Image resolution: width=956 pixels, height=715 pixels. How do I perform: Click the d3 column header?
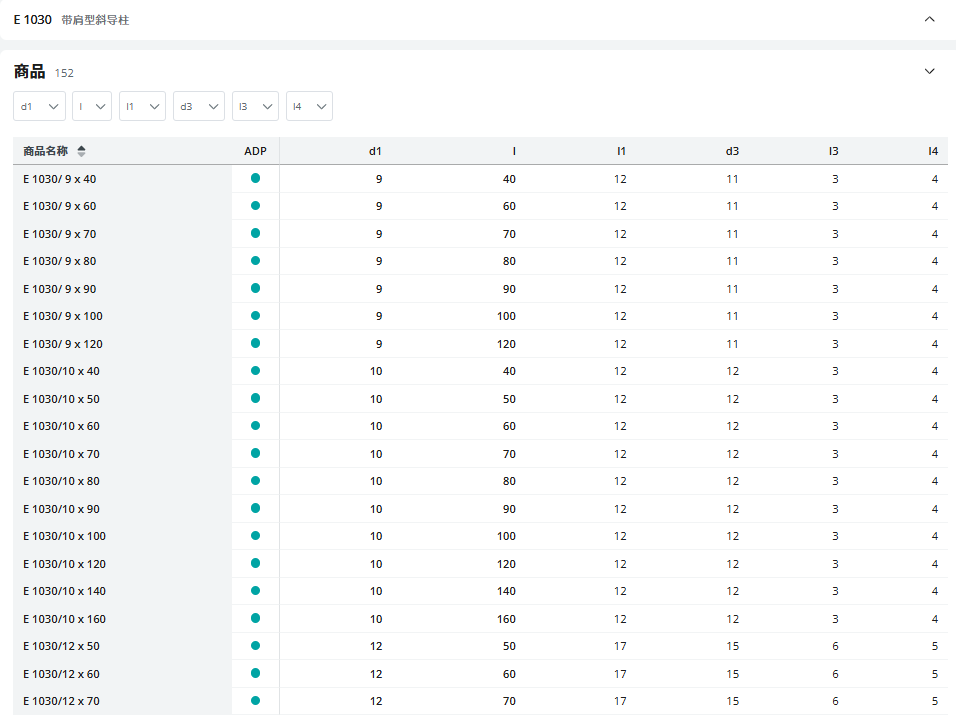click(x=732, y=151)
